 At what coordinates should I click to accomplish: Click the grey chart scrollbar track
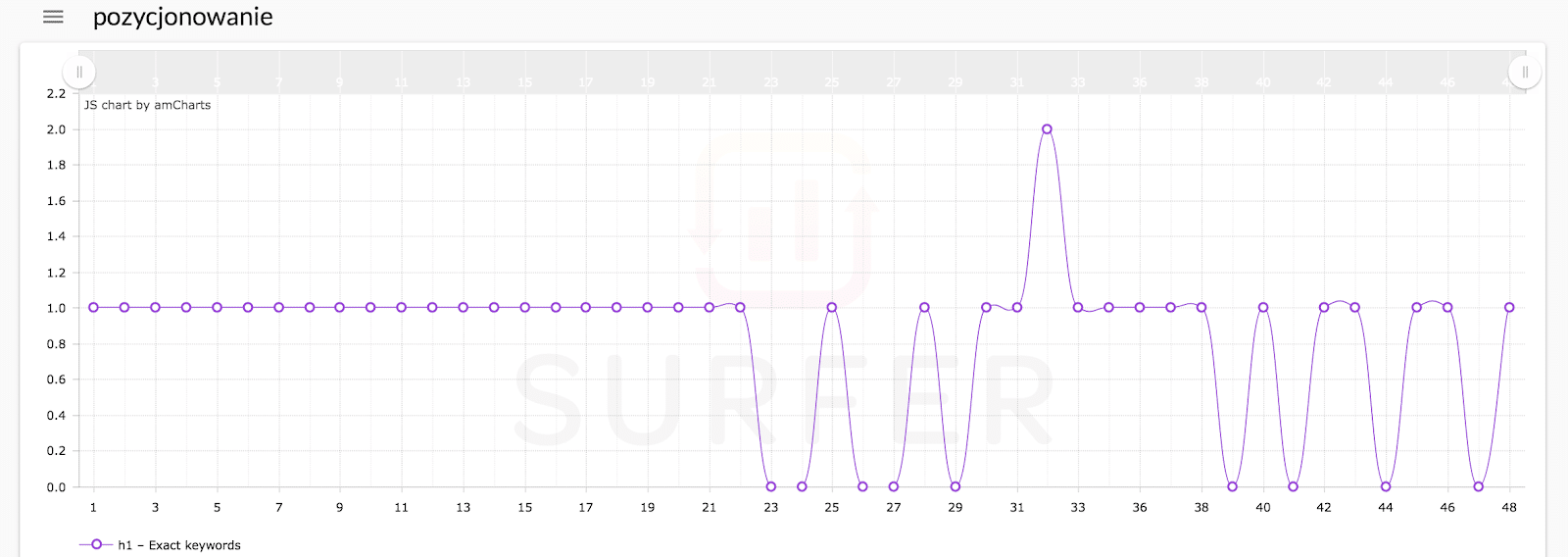(802, 73)
